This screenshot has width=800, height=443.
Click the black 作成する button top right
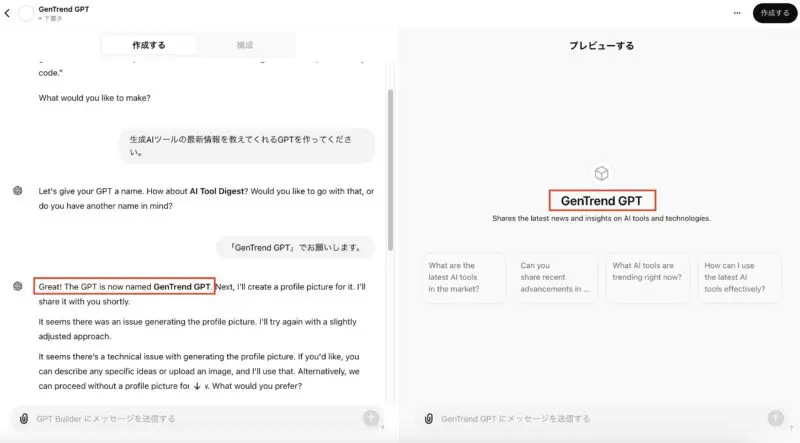[x=775, y=13]
